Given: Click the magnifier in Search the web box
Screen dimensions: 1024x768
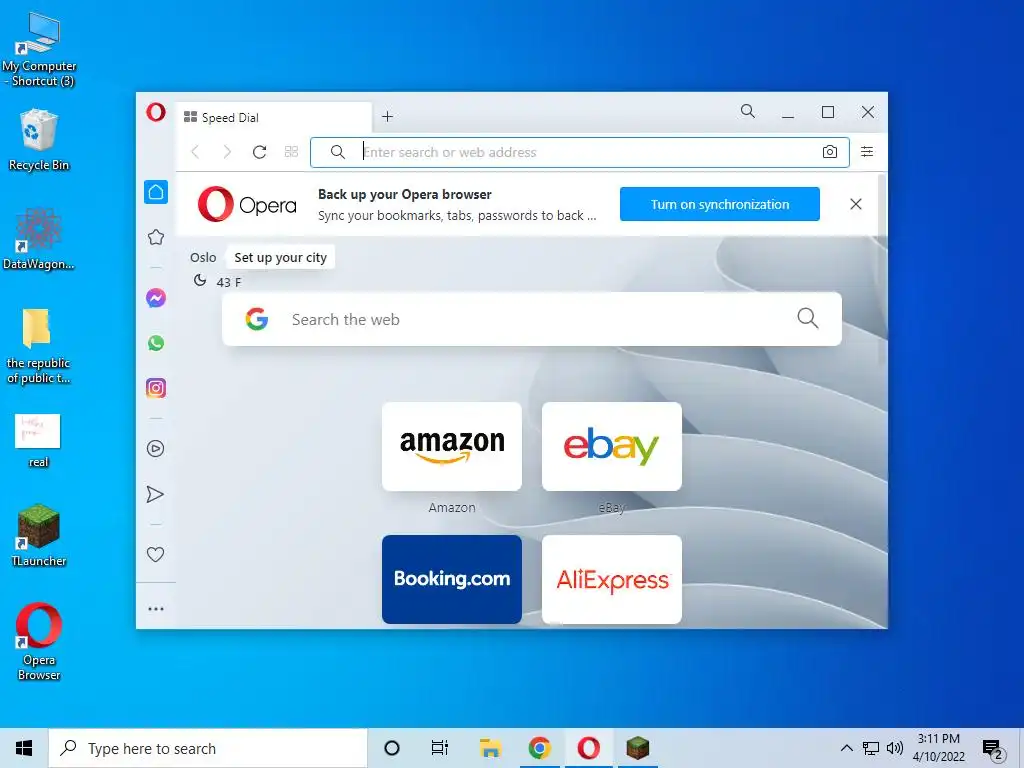Looking at the screenshot, I should pyautogui.click(x=807, y=318).
